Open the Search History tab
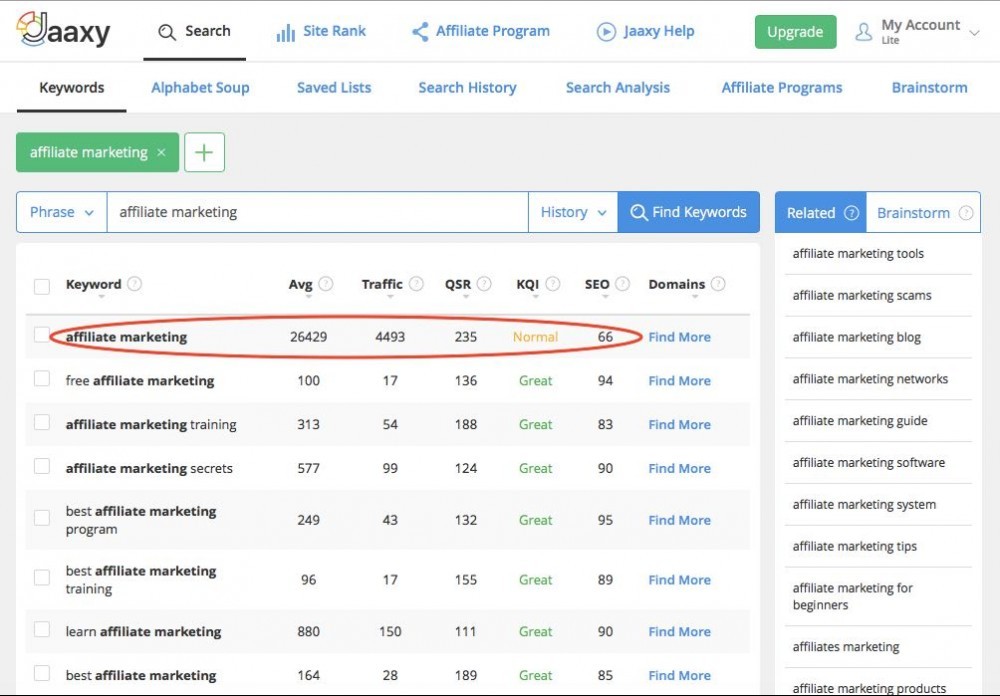The image size is (1000, 696). (x=467, y=88)
